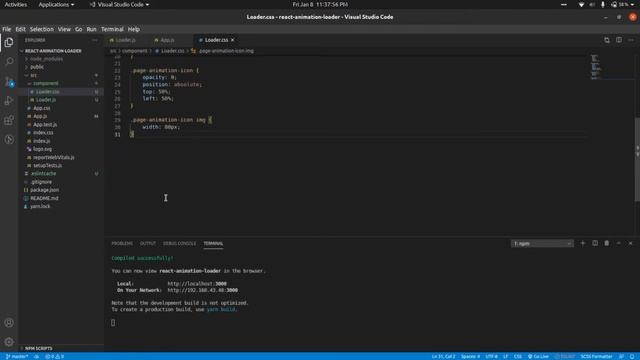The height and width of the screenshot is (360, 640).
Task: Open the Edit menu
Action: pyautogui.click(x=20, y=29)
